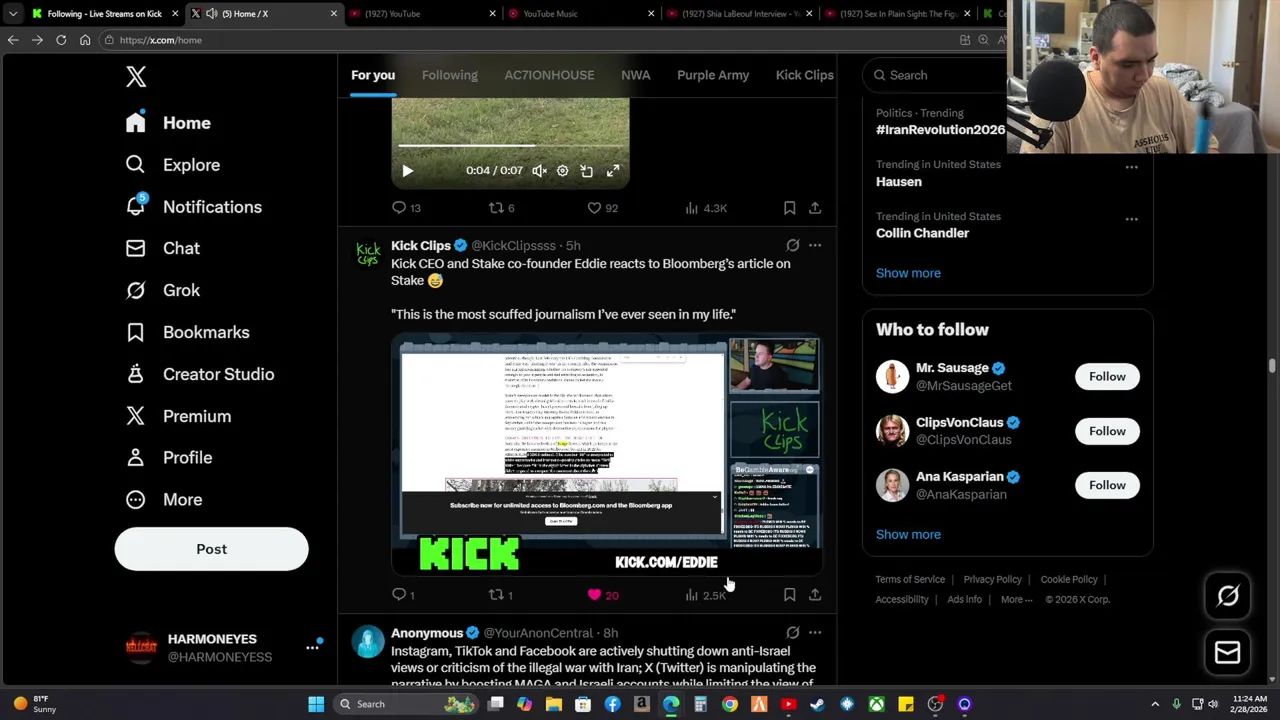Toggle video picture-in-picture icon

tap(587, 171)
